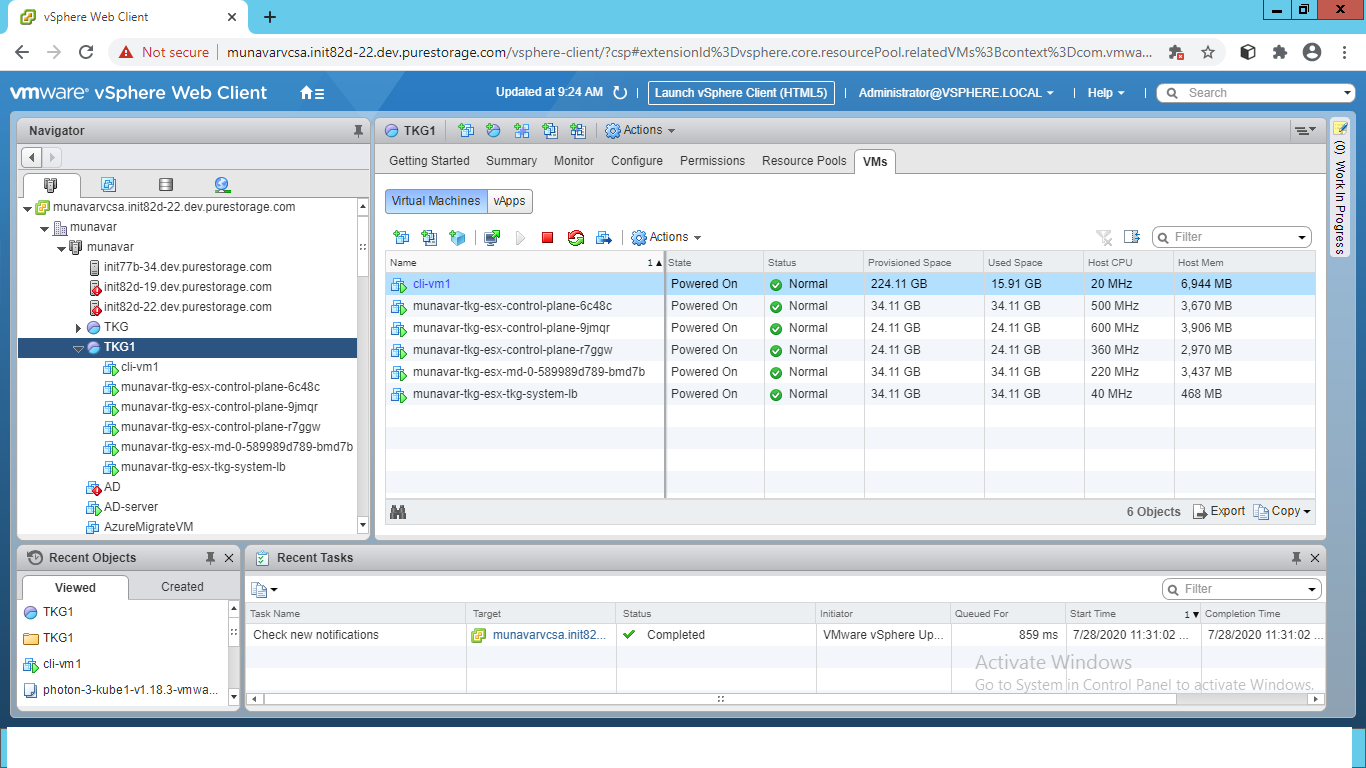Open the top Actions dropdown for TKG1
Screen dimensions: 1366x768
click(x=640, y=131)
